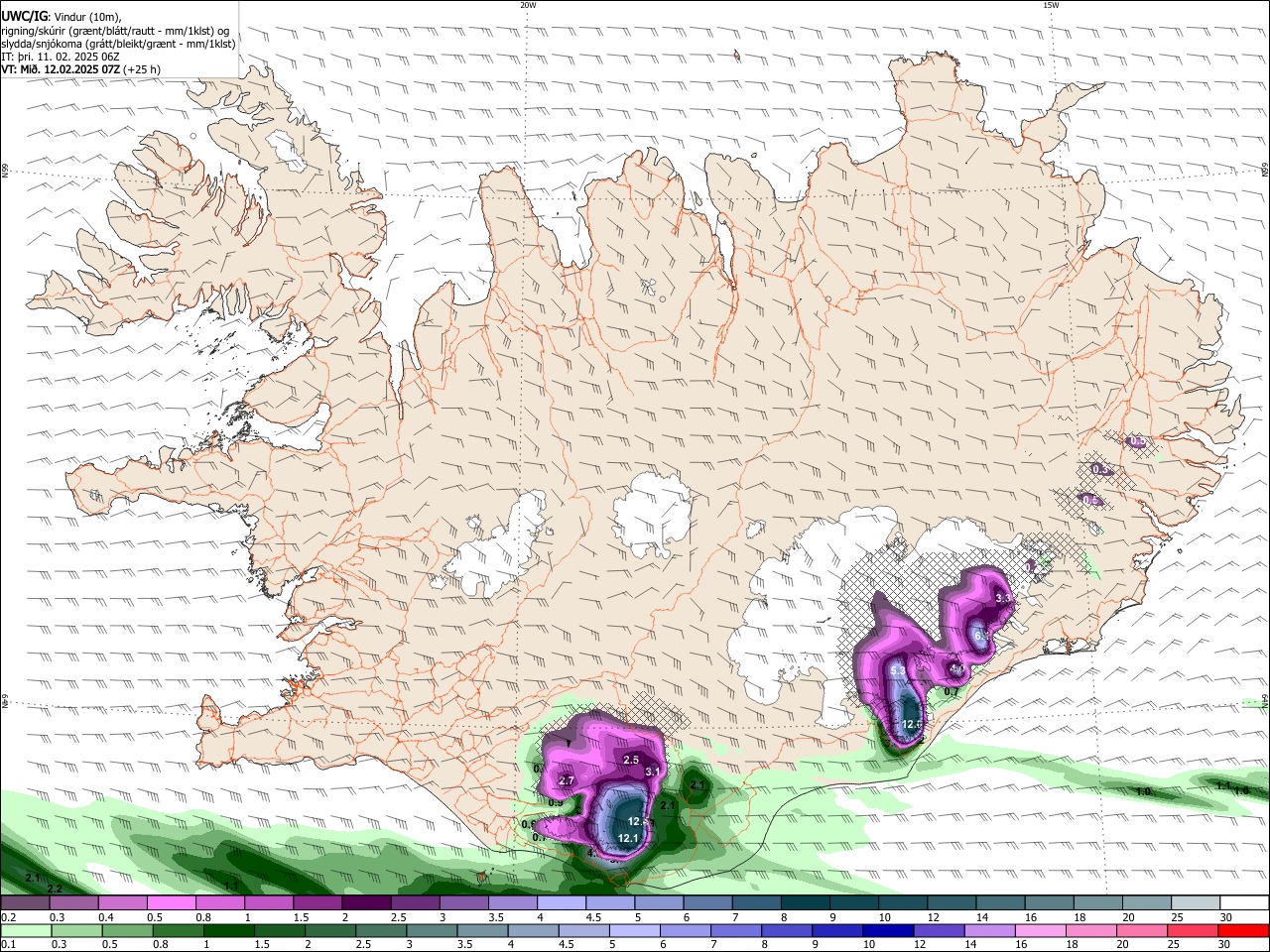Click the 2.5 value in the purple snow area
Viewport: 1270px width, 952px height.
point(631,760)
